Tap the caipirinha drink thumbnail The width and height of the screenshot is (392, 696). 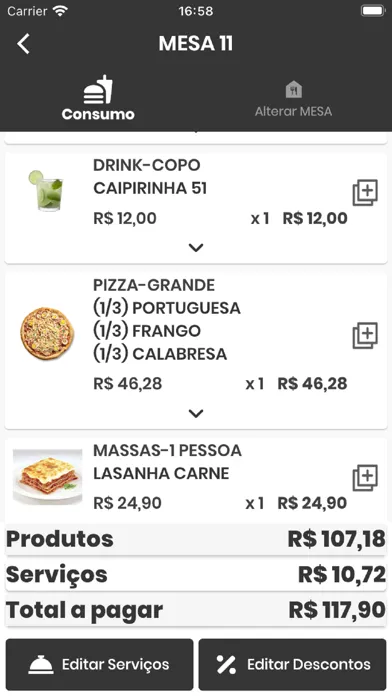46,190
